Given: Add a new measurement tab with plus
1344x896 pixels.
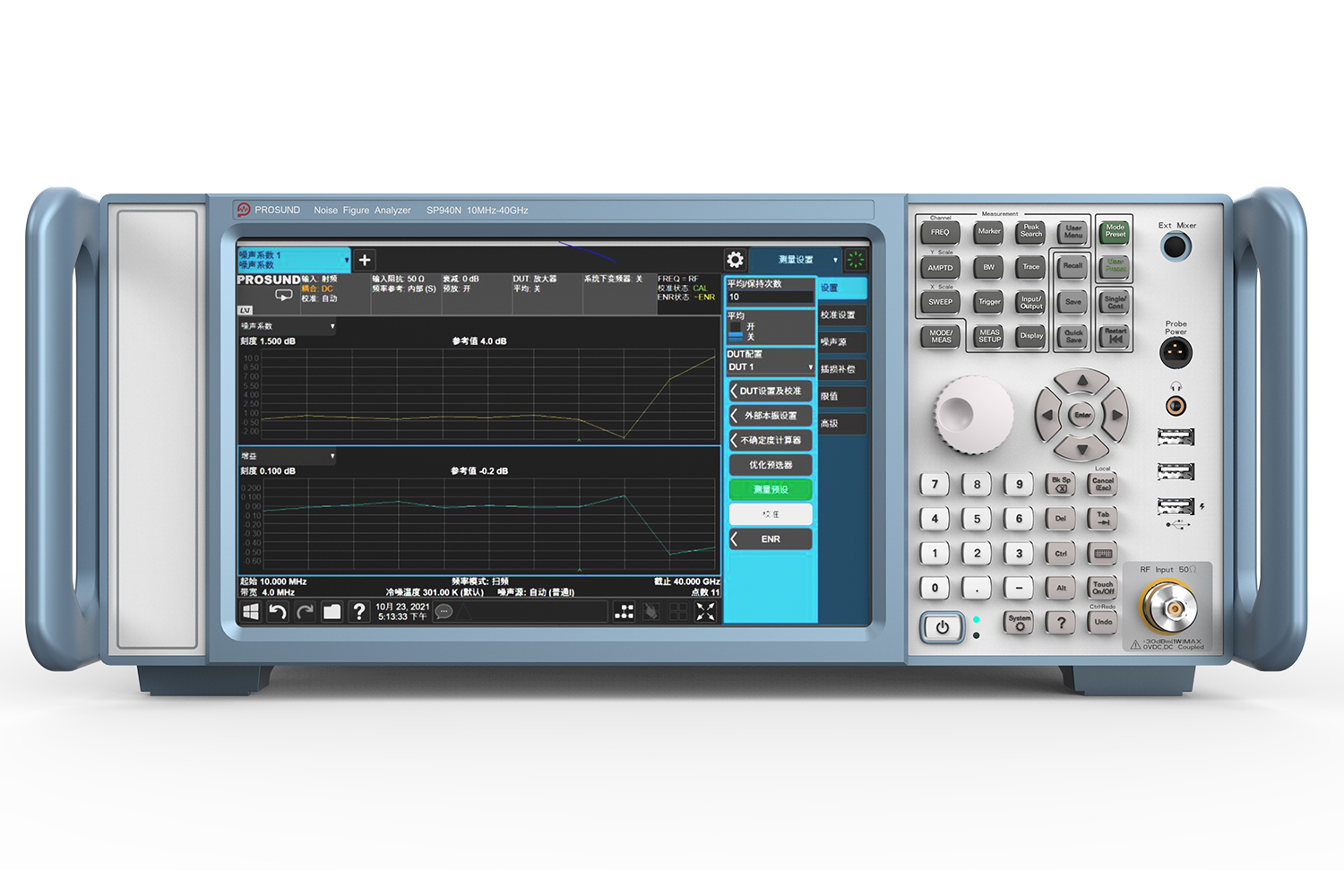Looking at the screenshot, I should pyautogui.click(x=365, y=261).
